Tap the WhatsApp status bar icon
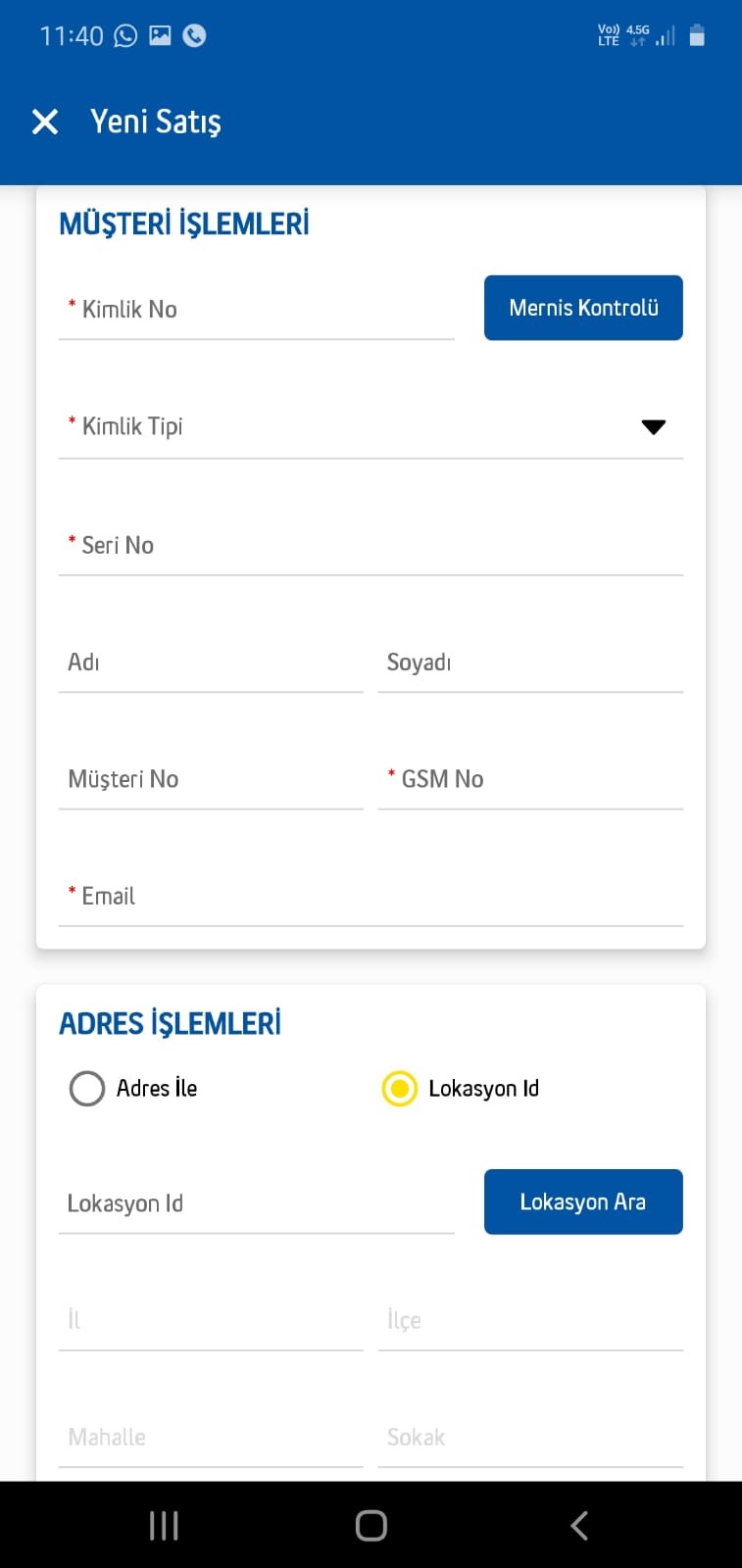Viewport: 742px width, 1568px height. [x=125, y=36]
